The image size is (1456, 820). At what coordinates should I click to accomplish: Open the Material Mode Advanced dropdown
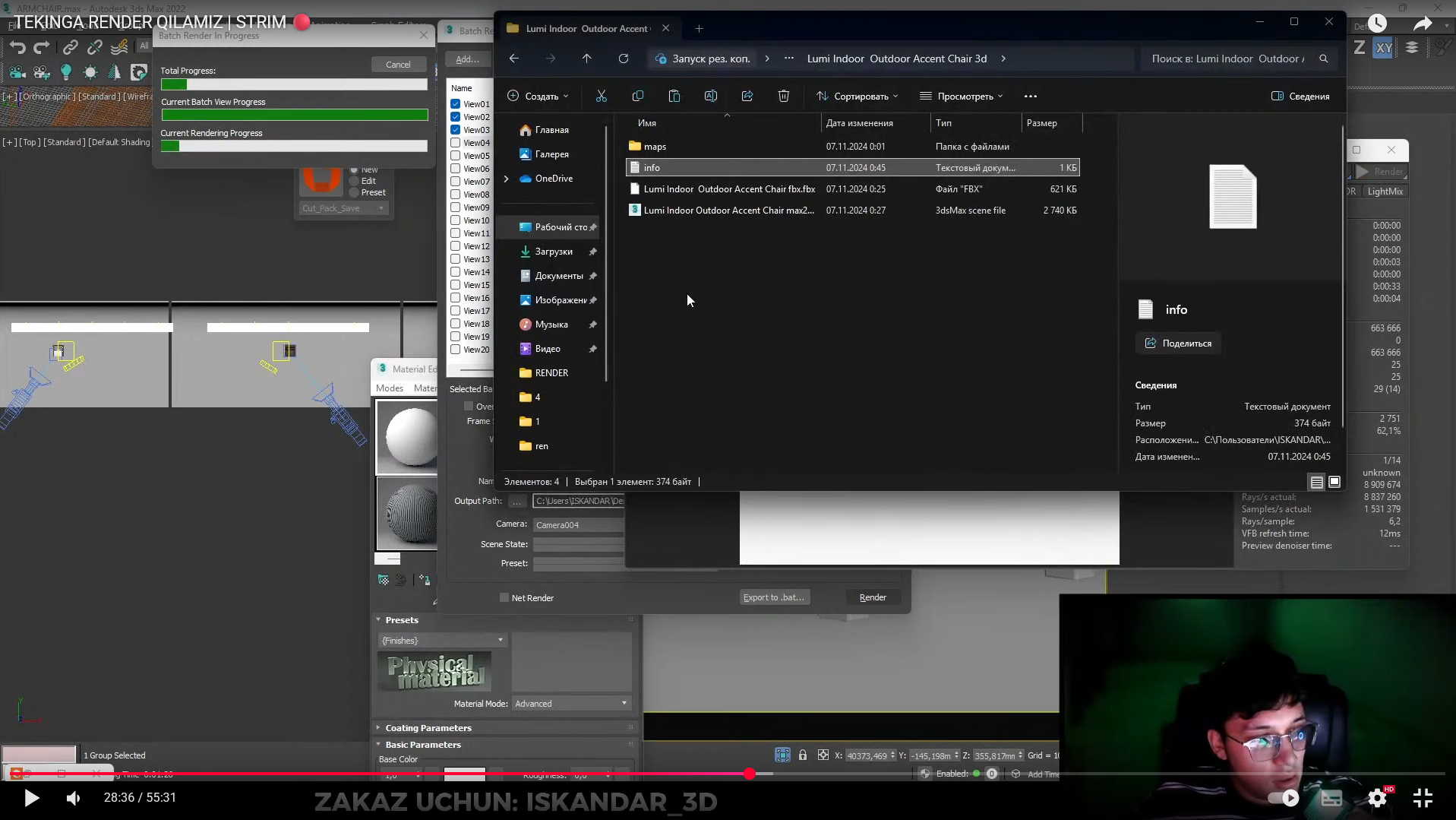pyautogui.click(x=571, y=704)
